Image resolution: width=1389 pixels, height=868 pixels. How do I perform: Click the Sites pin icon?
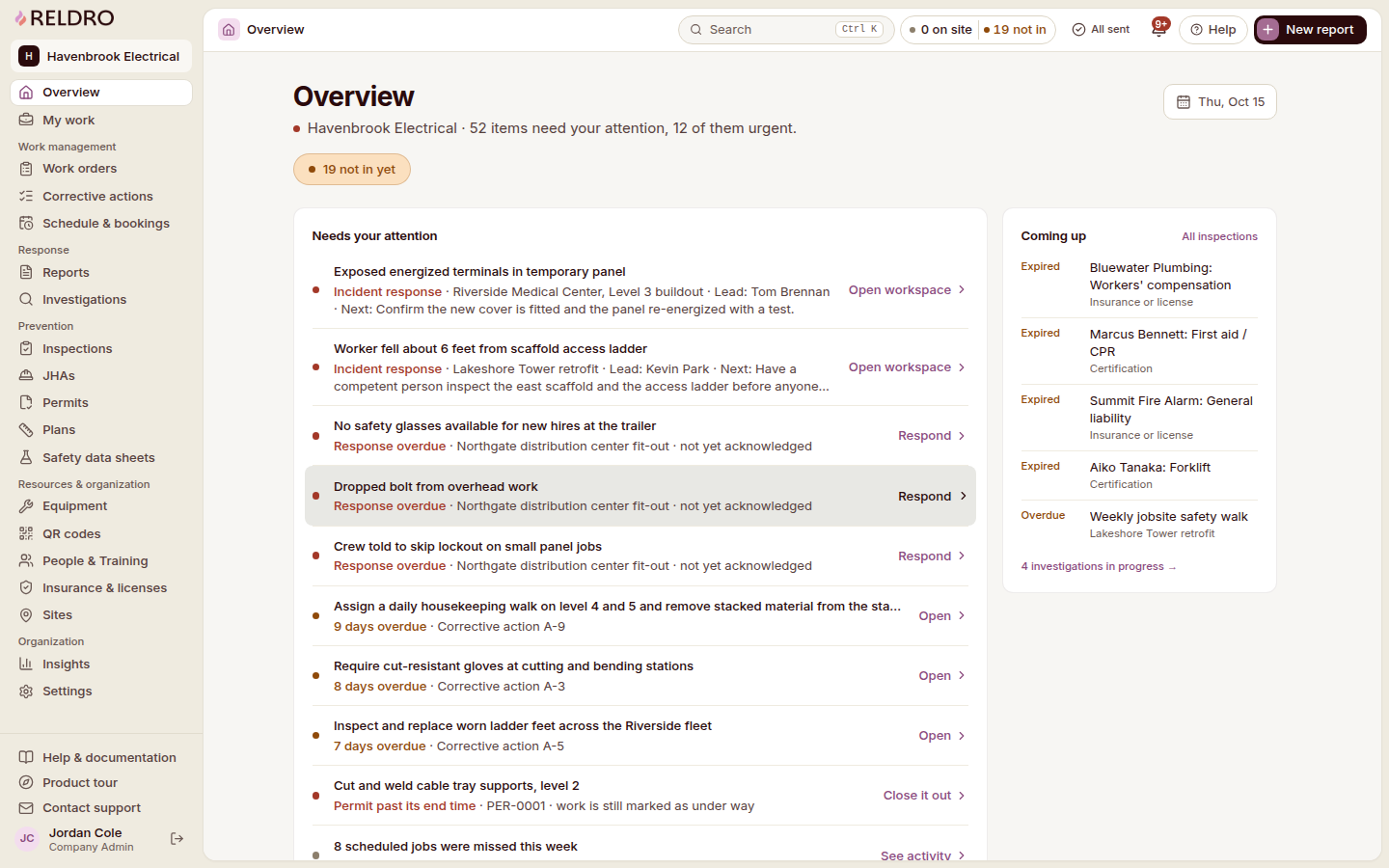point(26,614)
